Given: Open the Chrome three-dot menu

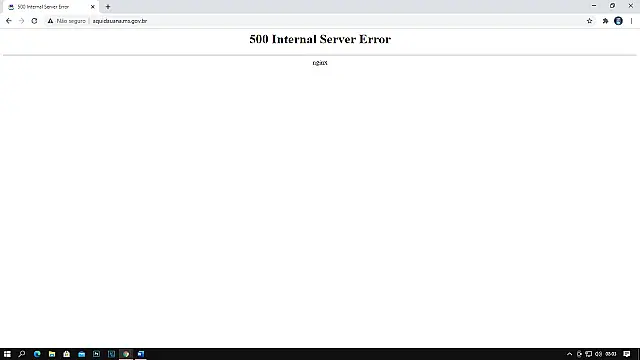Looking at the screenshot, I should coord(631,21).
